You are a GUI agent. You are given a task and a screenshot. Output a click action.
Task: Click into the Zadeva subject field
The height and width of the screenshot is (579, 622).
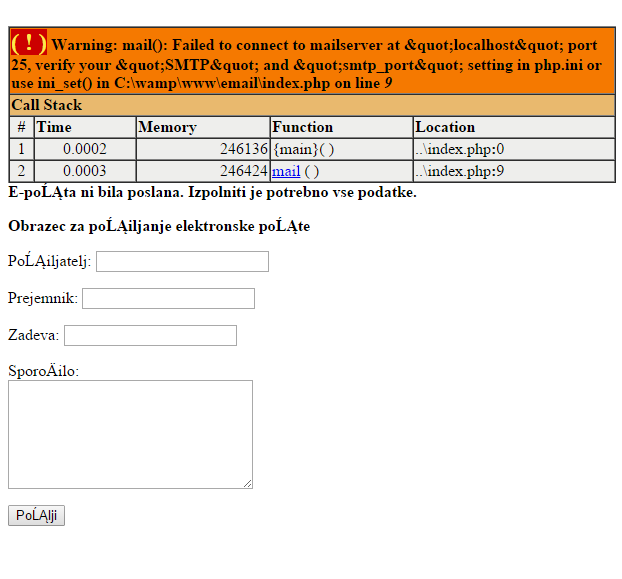[x=150, y=335]
